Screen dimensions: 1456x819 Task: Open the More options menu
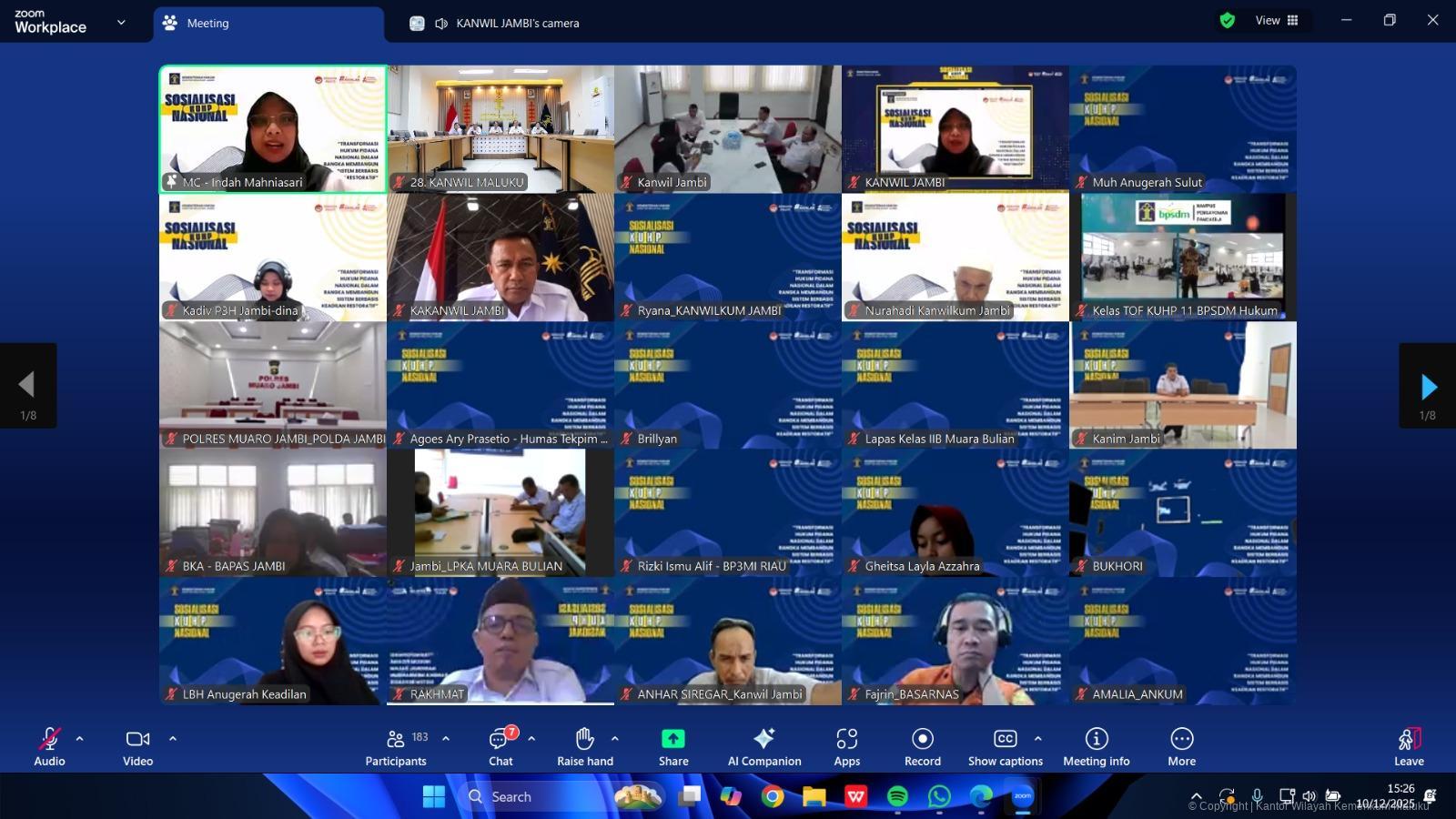click(1181, 746)
